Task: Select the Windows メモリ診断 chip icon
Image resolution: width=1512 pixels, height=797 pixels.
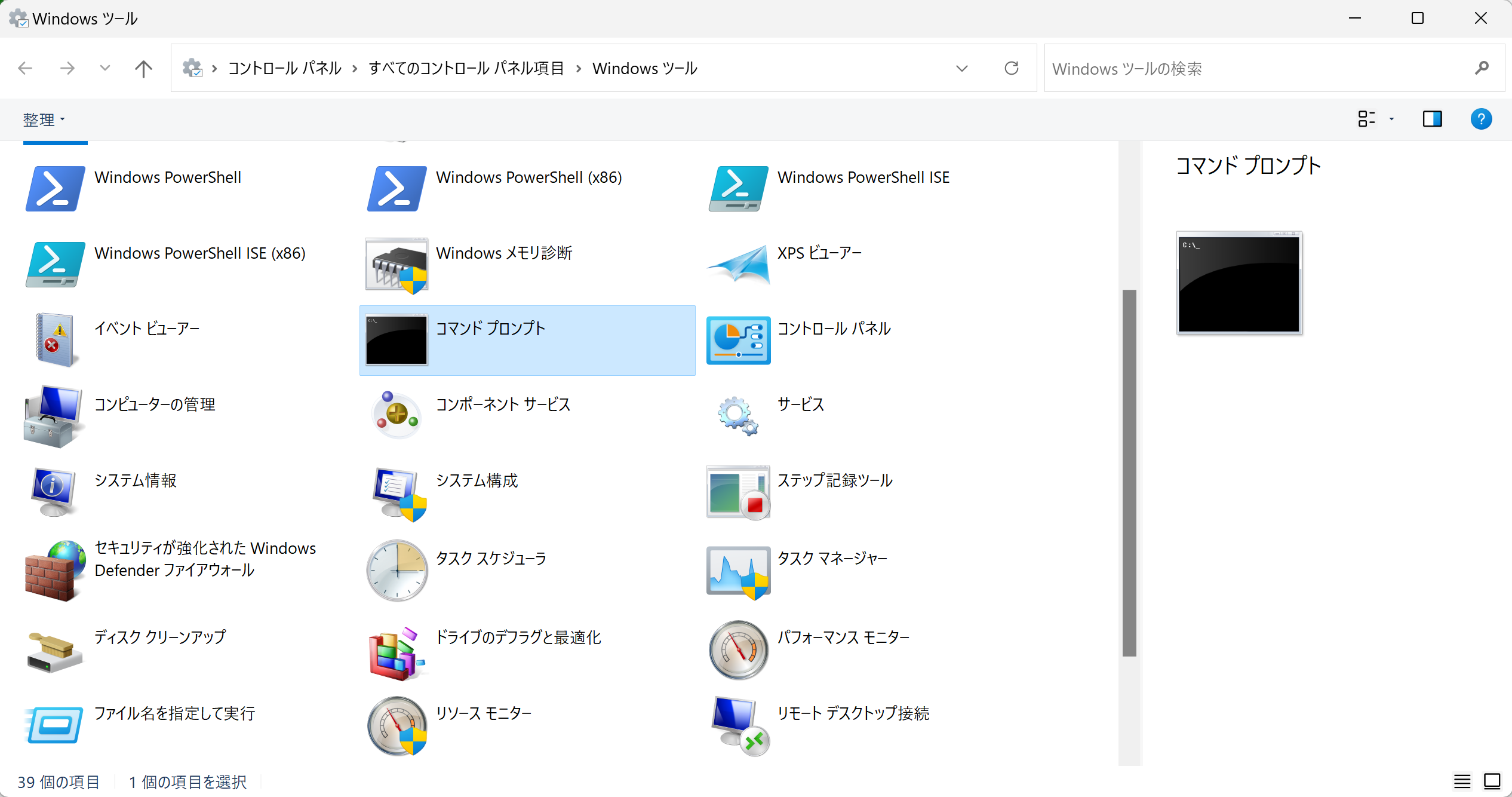Action: click(397, 265)
